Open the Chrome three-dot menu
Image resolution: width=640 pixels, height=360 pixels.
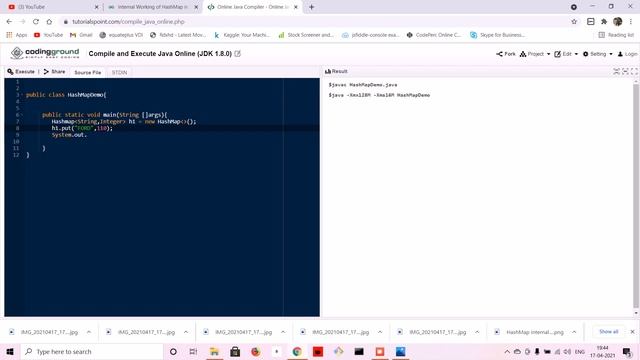(x=631, y=22)
